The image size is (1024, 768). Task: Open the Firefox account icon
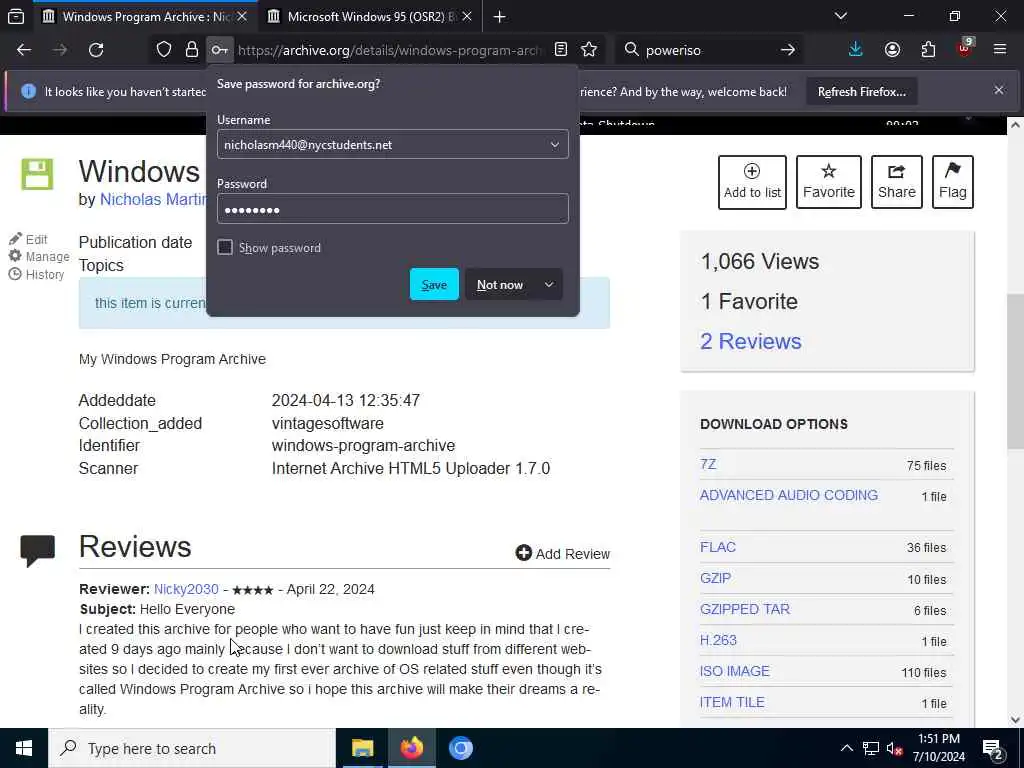tap(892, 50)
